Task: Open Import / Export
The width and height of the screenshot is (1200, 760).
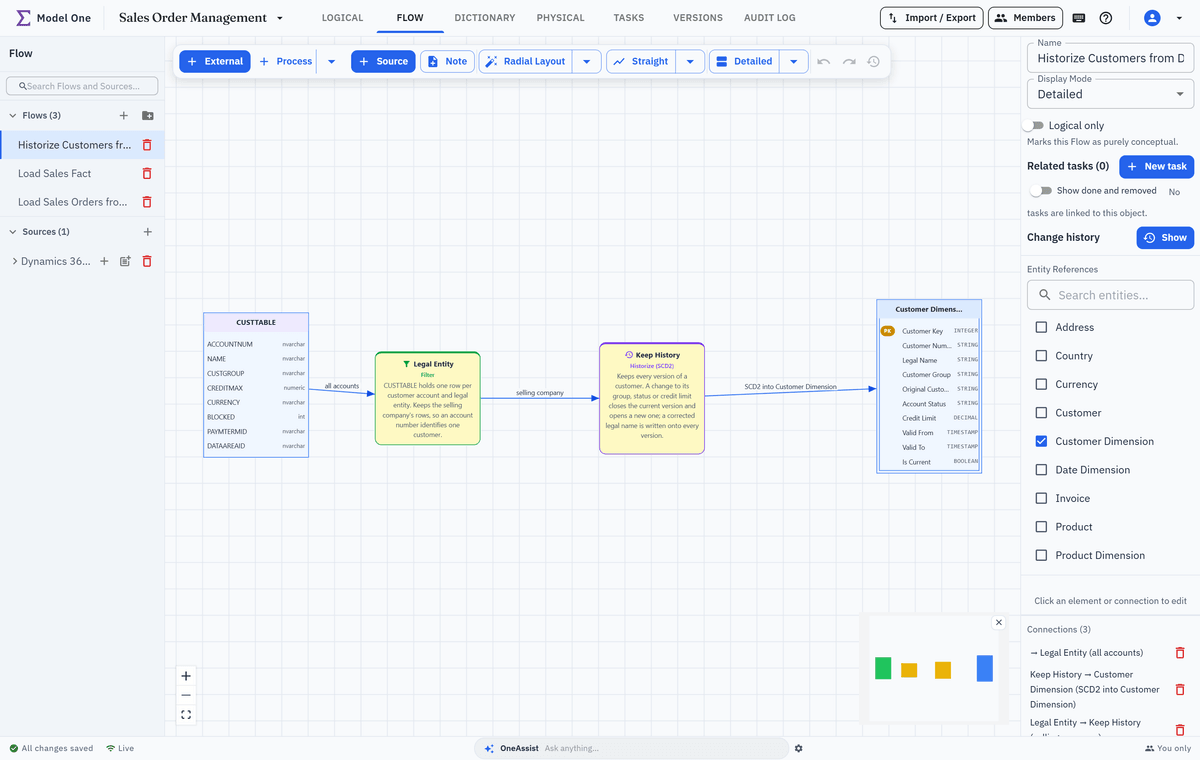Action: point(932,18)
